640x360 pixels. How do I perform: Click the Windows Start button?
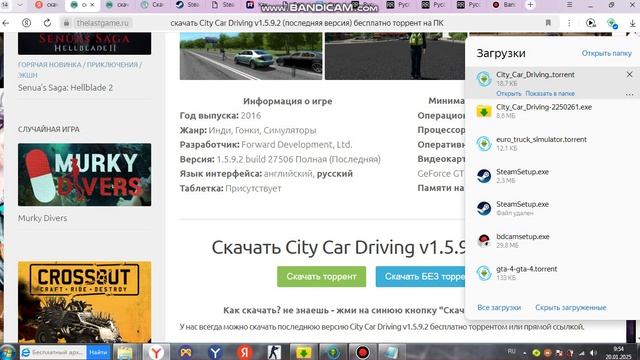8,352
